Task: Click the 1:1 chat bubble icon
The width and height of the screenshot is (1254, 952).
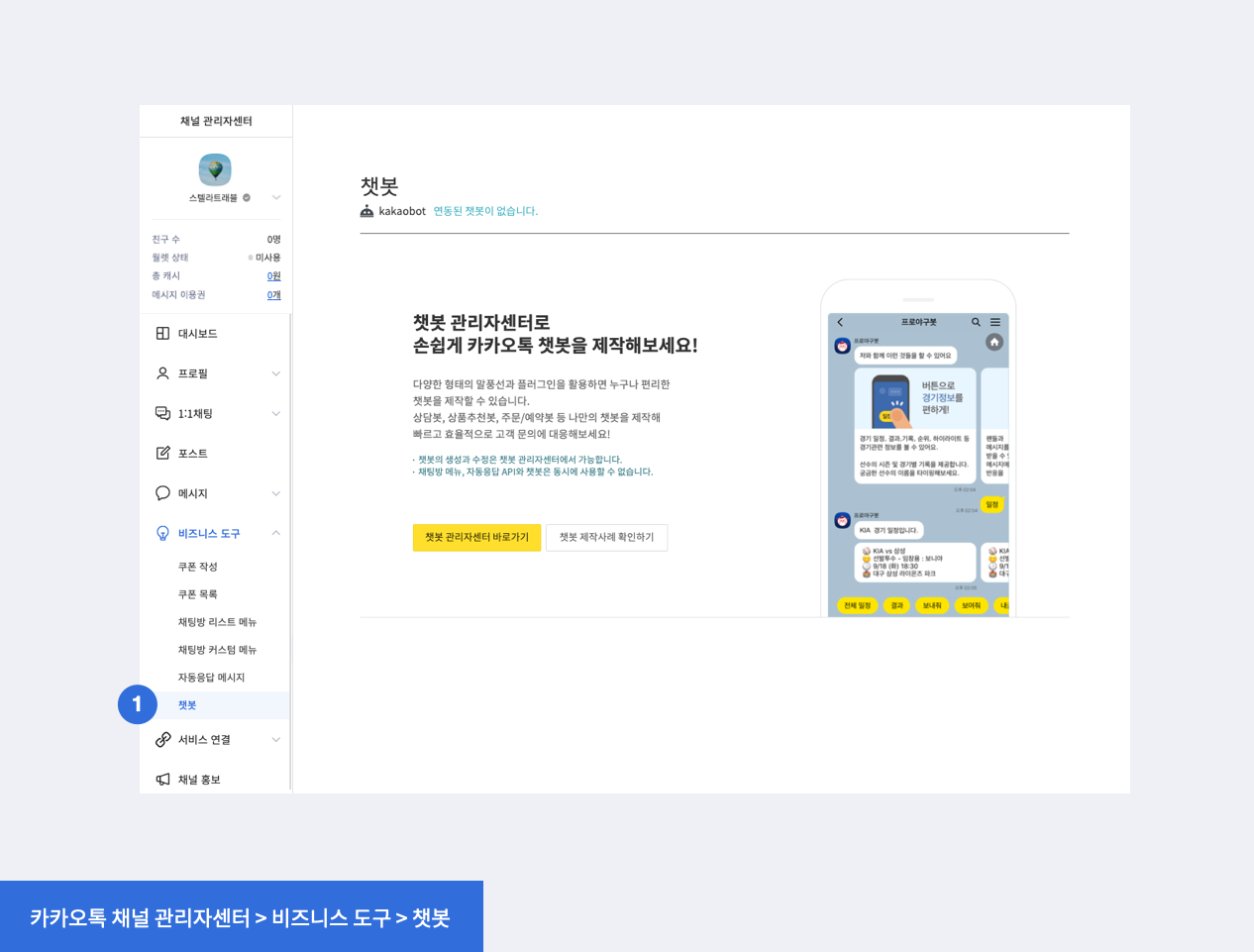Action: tap(162, 413)
